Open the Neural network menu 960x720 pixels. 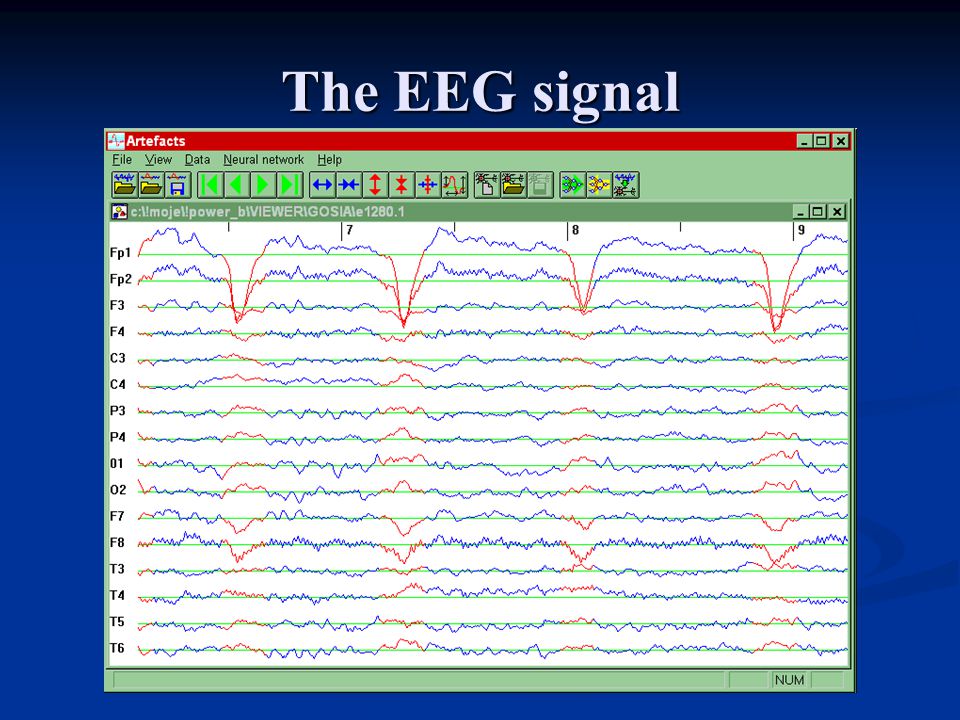(263, 160)
